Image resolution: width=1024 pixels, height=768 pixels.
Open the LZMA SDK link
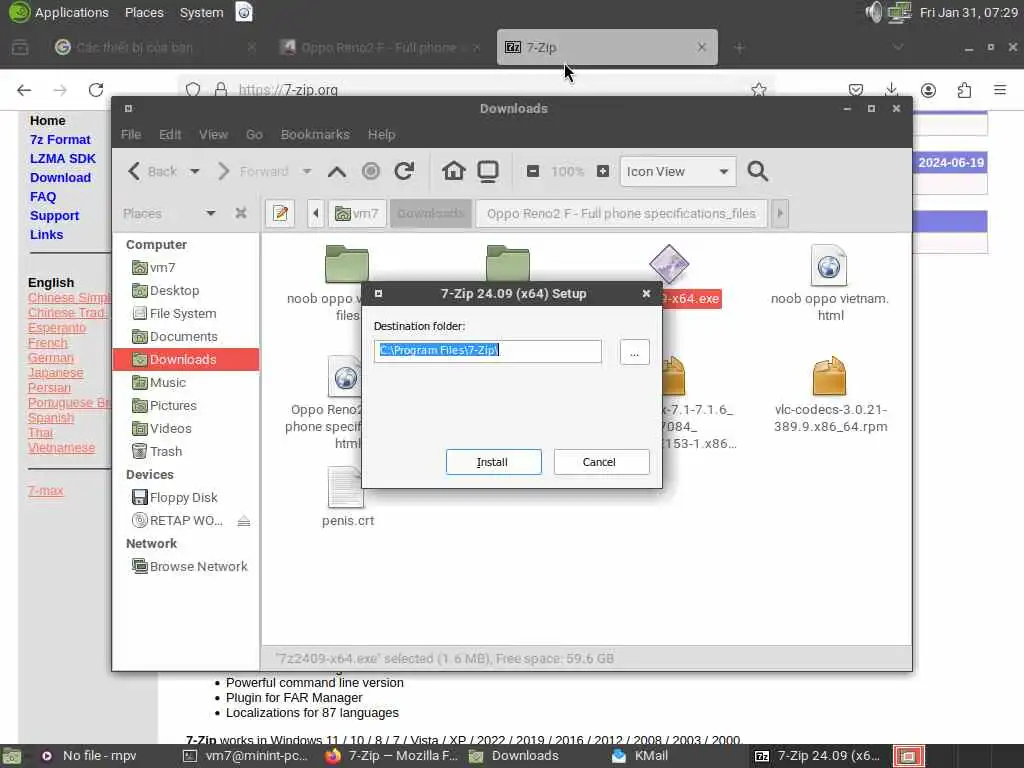pos(63,159)
